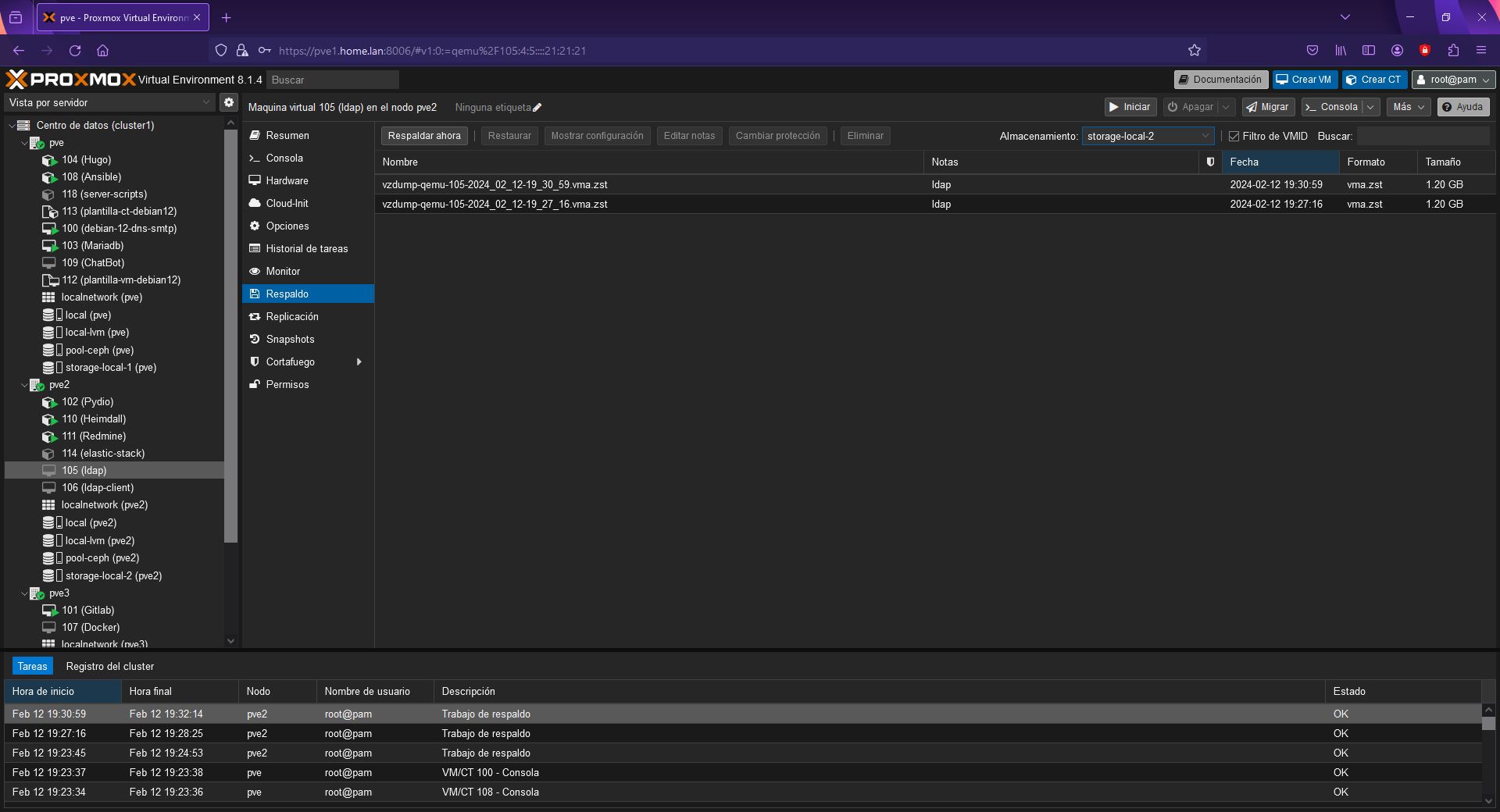Open the Hardware menu item
The image size is (1500, 812).
tap(308, 181)
